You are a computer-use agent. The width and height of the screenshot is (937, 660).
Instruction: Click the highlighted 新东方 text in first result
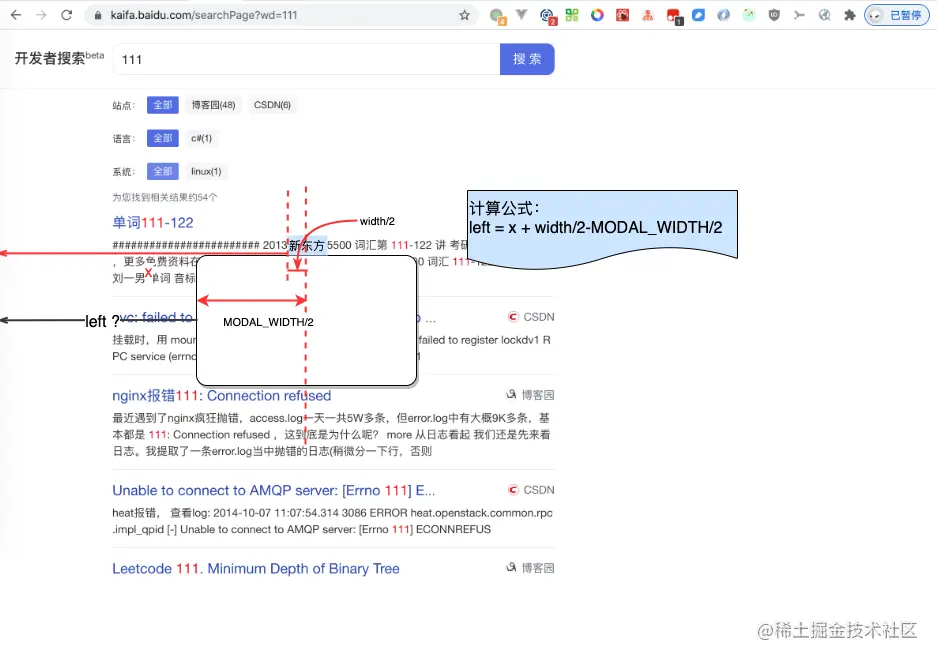point(307,246)
